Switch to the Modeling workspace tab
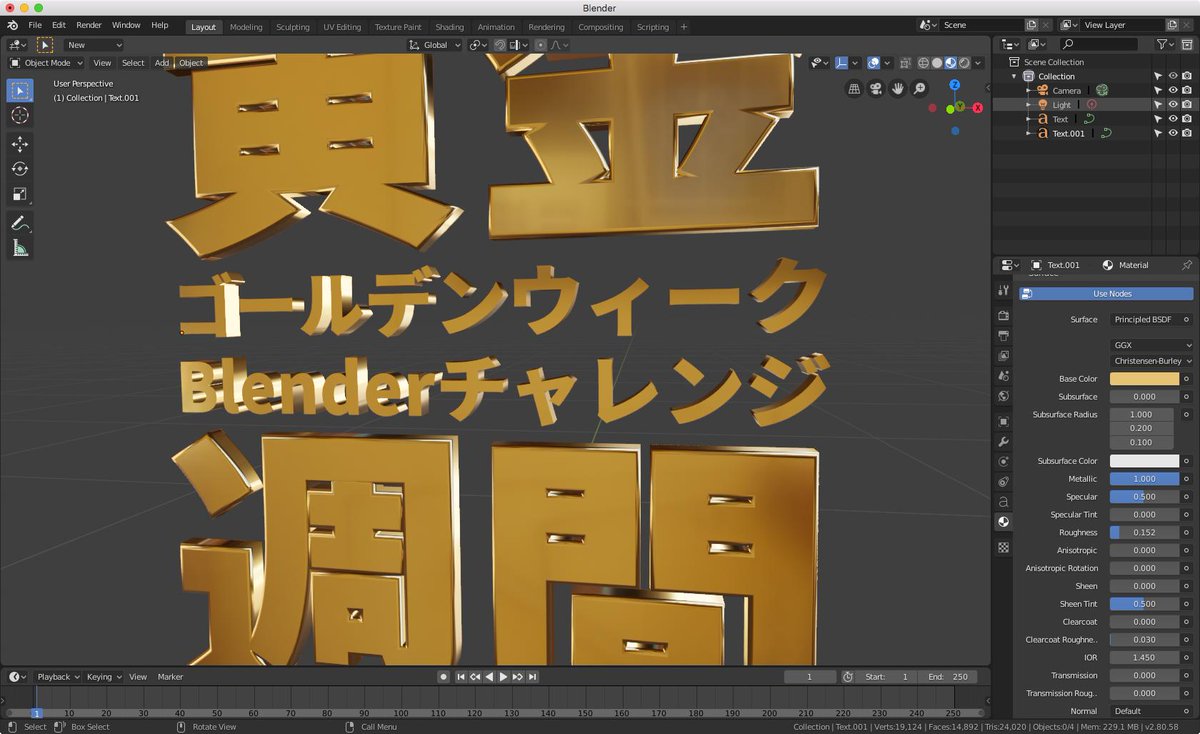 [246, 27]
